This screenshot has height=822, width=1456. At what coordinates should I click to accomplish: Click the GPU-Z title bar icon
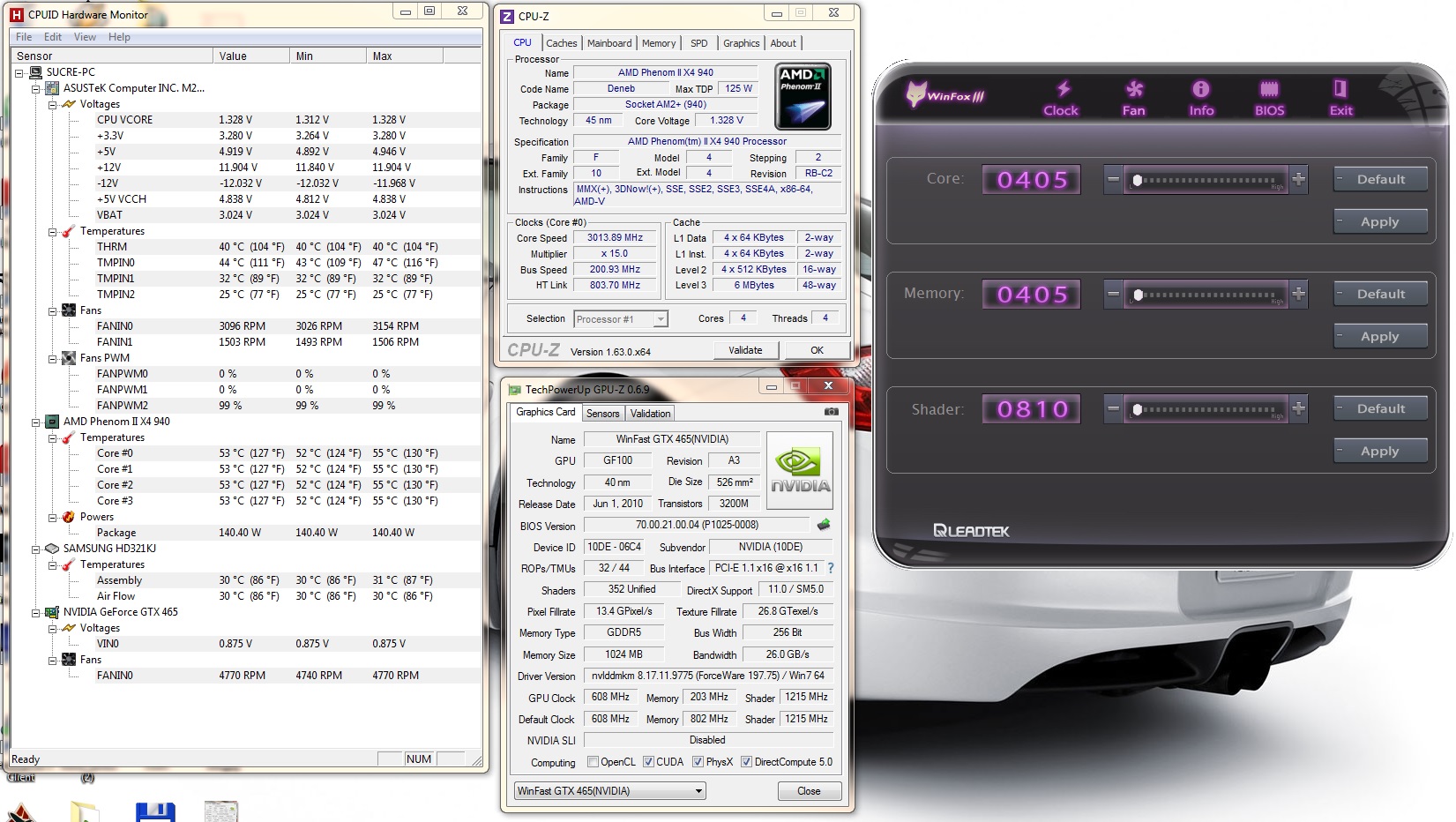(515, 389)
